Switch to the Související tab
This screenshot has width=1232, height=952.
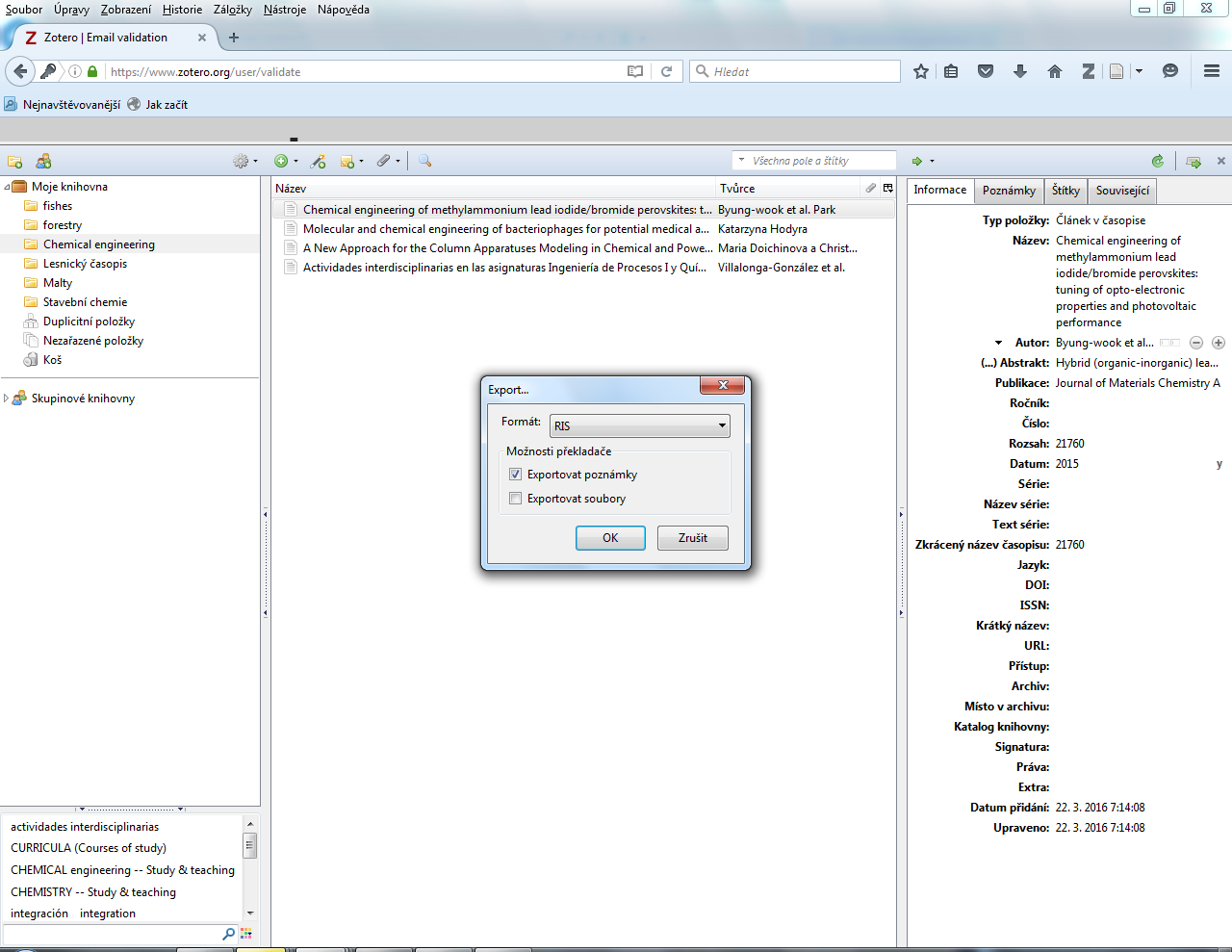point(1122,191)
